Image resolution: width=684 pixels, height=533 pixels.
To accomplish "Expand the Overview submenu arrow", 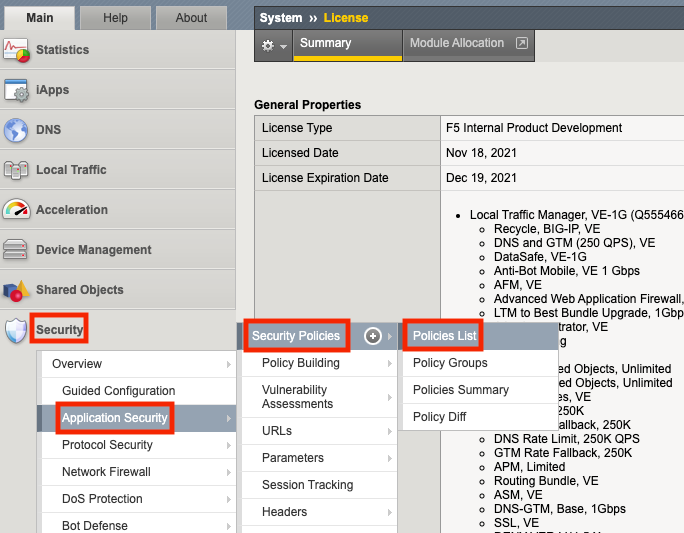I will (x=229, y=364).
